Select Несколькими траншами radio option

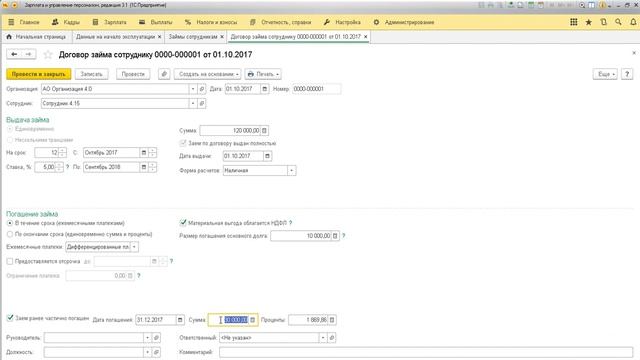pos(10,140)
